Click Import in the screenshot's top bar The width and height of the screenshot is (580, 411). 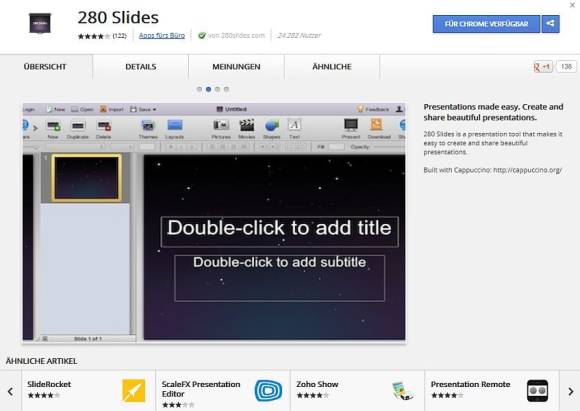click(x=112, y=109)
